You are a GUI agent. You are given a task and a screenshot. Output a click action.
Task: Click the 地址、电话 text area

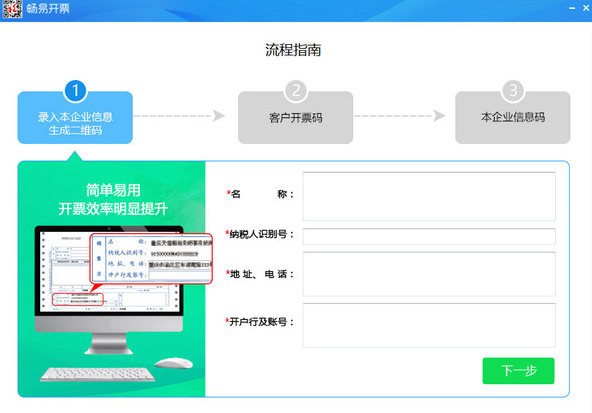pos(429,274)
